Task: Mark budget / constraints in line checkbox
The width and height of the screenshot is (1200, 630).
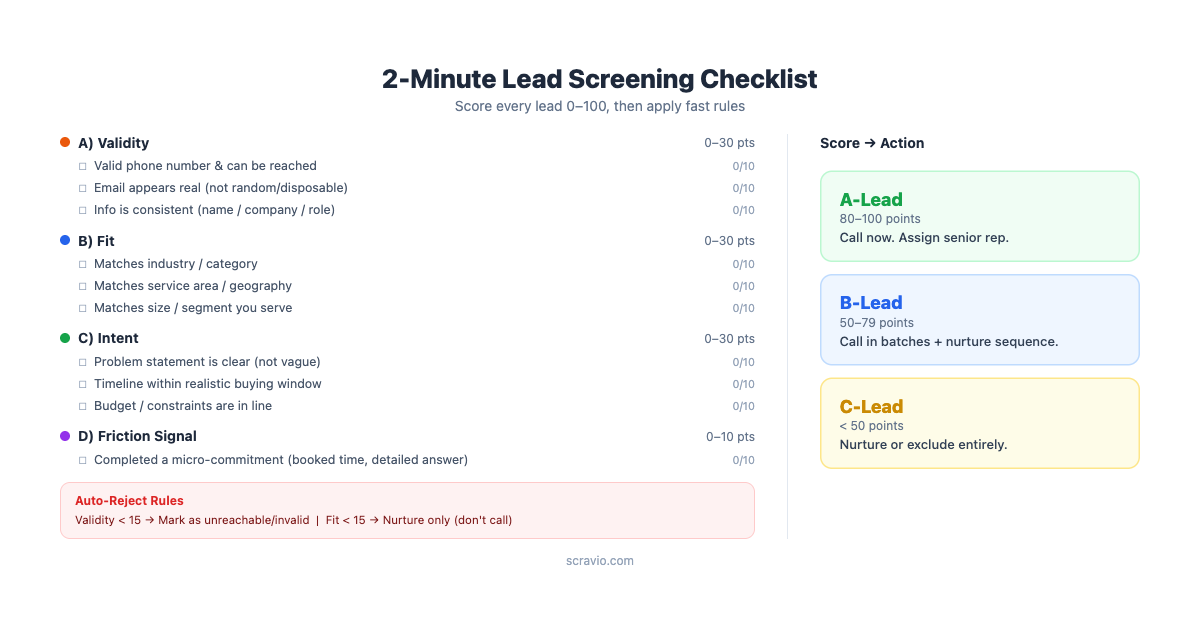Action: click(x=83, y=406)
